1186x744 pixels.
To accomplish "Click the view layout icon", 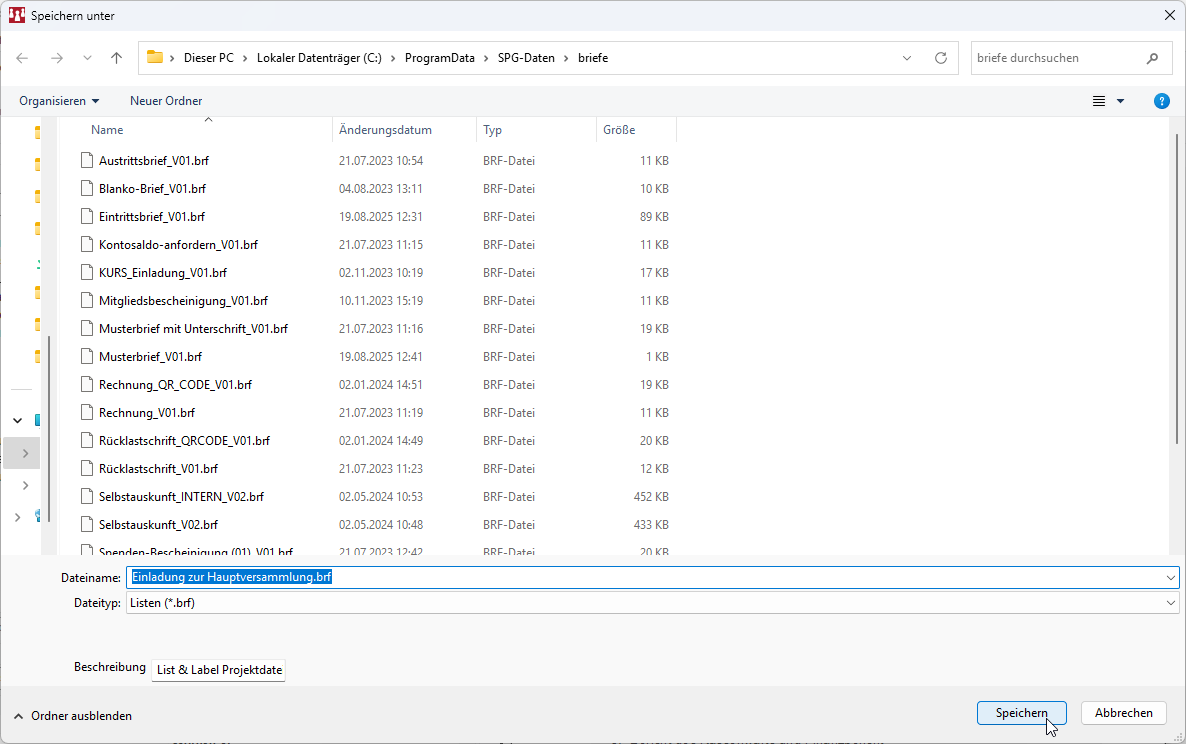I will [x=1099, y=101].
